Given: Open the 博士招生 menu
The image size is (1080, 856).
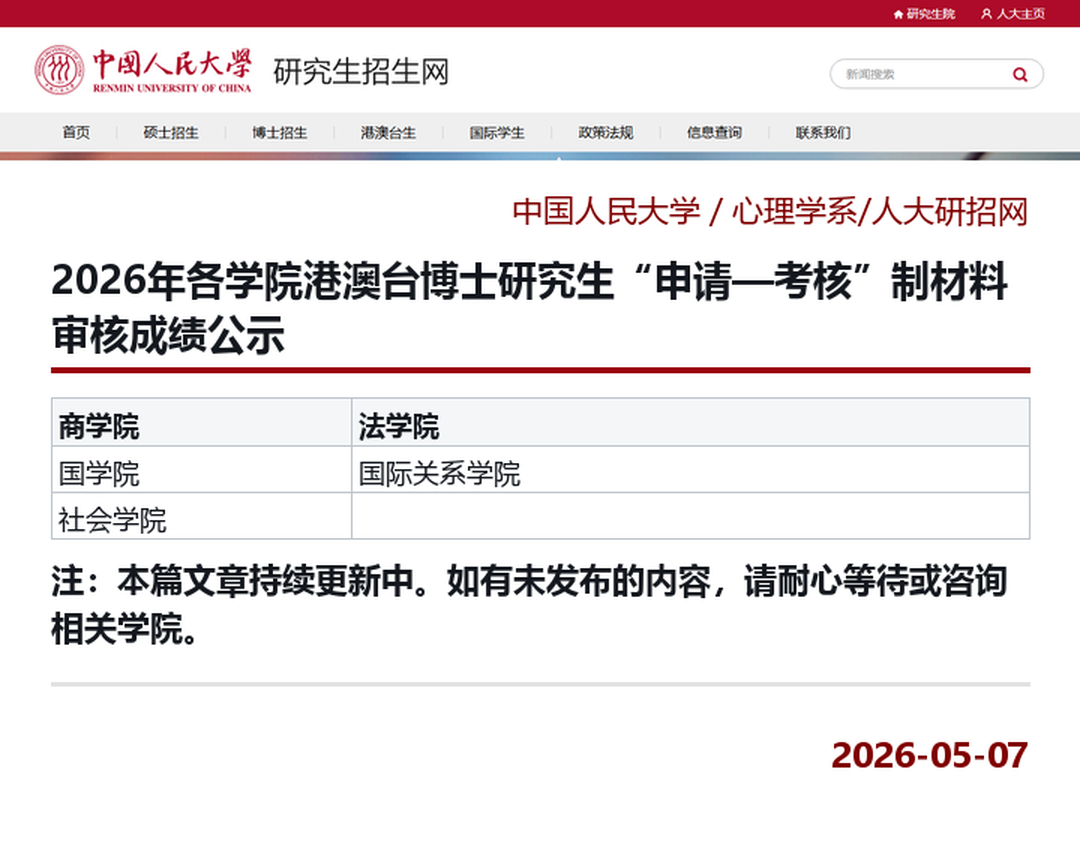Looking at the screenshot, I should tap(280, 132).
